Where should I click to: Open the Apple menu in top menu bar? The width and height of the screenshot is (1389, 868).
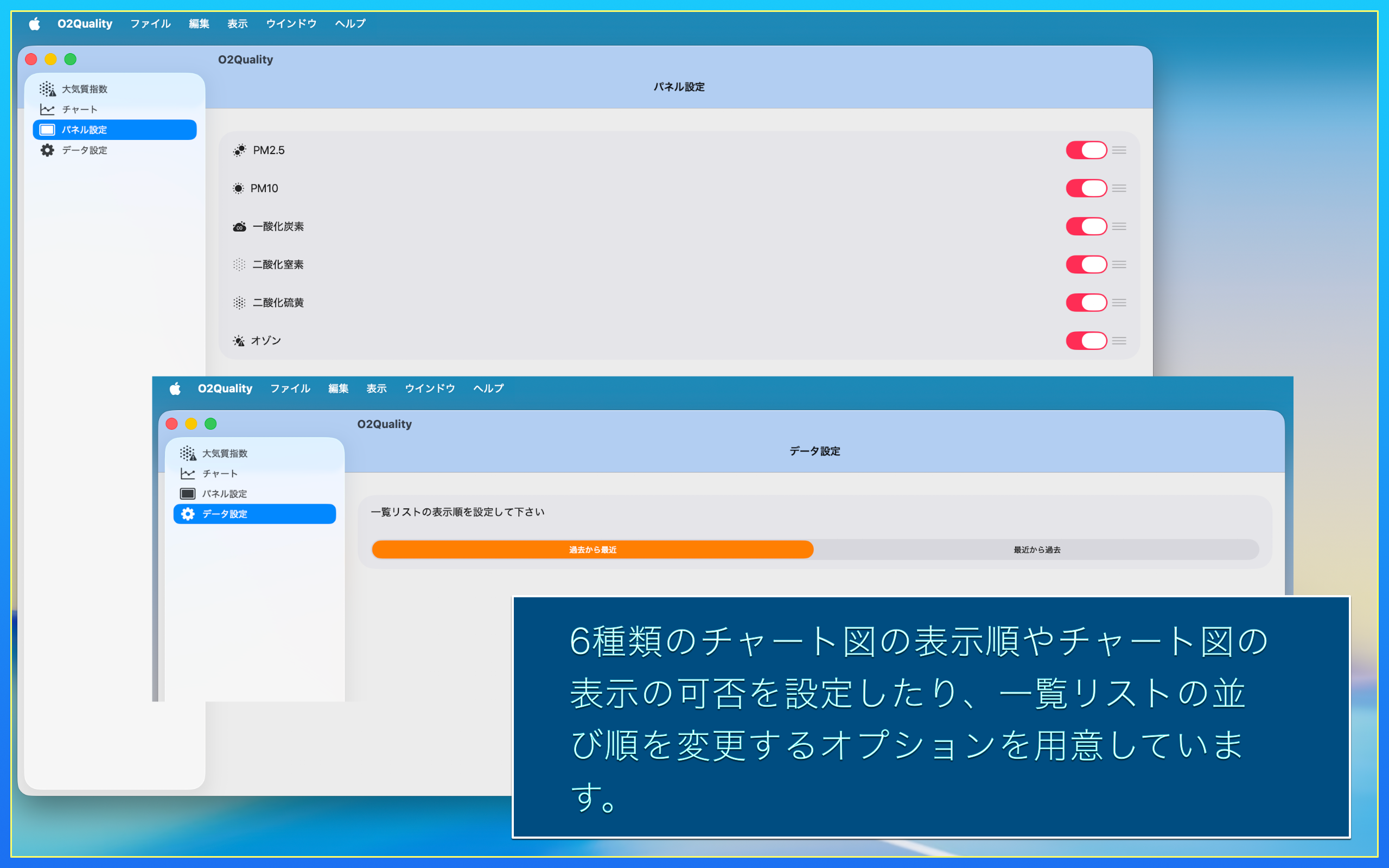34,23
